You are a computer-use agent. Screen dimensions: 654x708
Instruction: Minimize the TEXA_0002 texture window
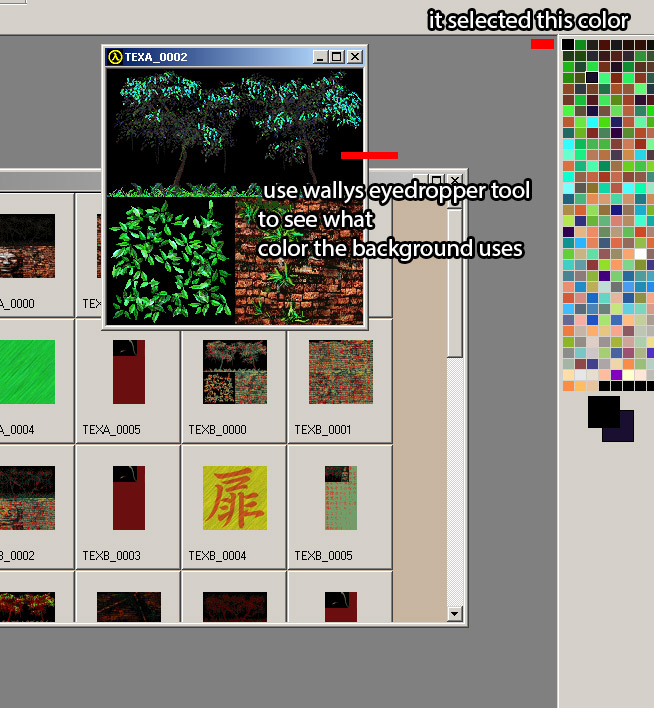click(x=320, y=57)
